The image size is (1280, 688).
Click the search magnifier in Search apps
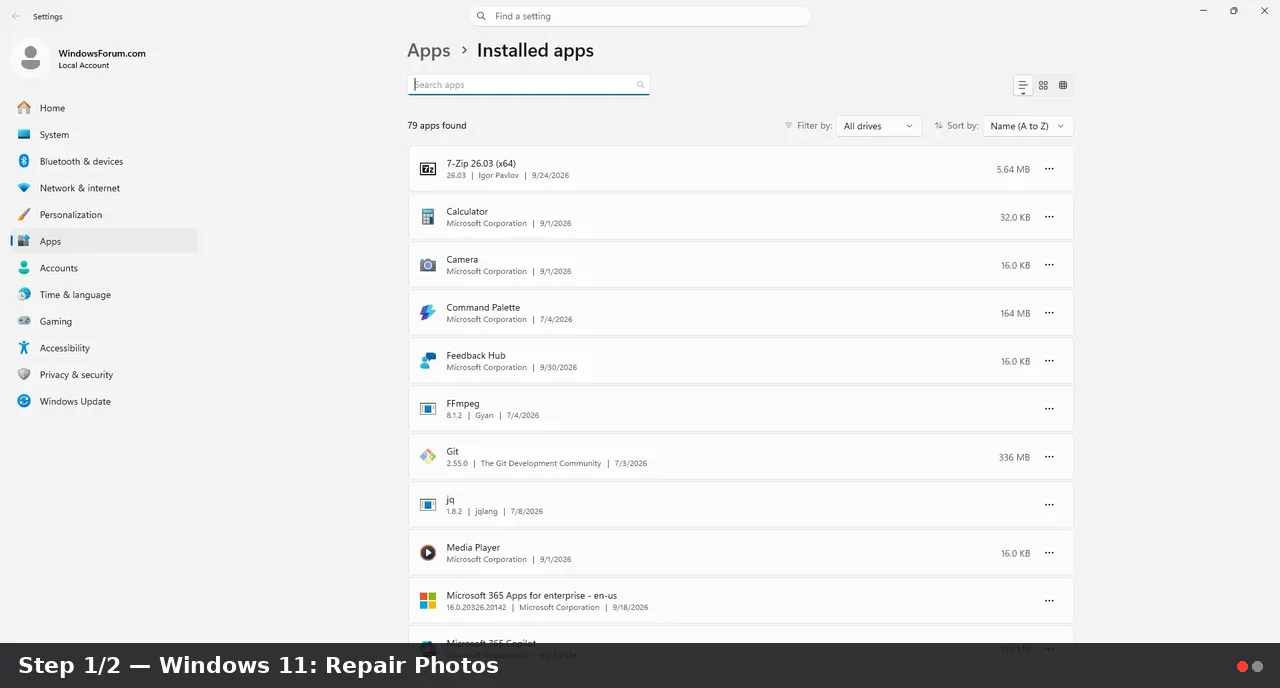[641, 85]
